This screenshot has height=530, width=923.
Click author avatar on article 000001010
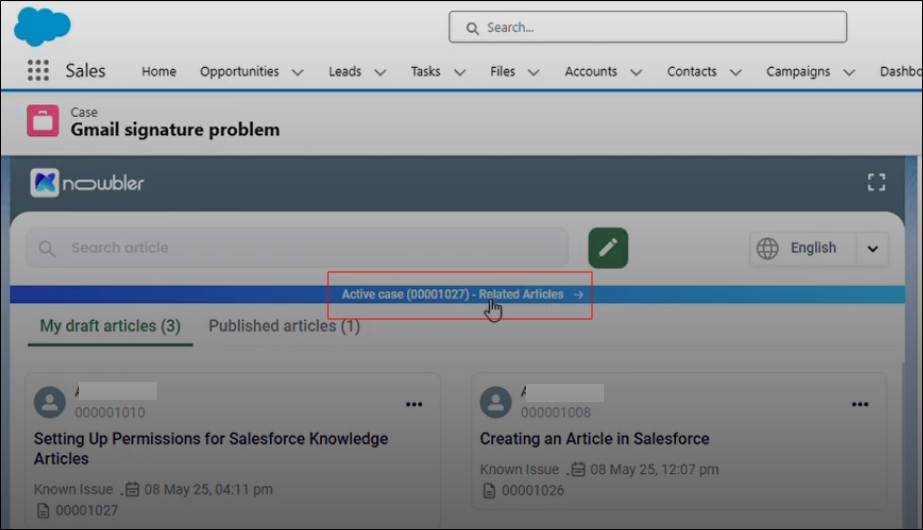[50, 402]
